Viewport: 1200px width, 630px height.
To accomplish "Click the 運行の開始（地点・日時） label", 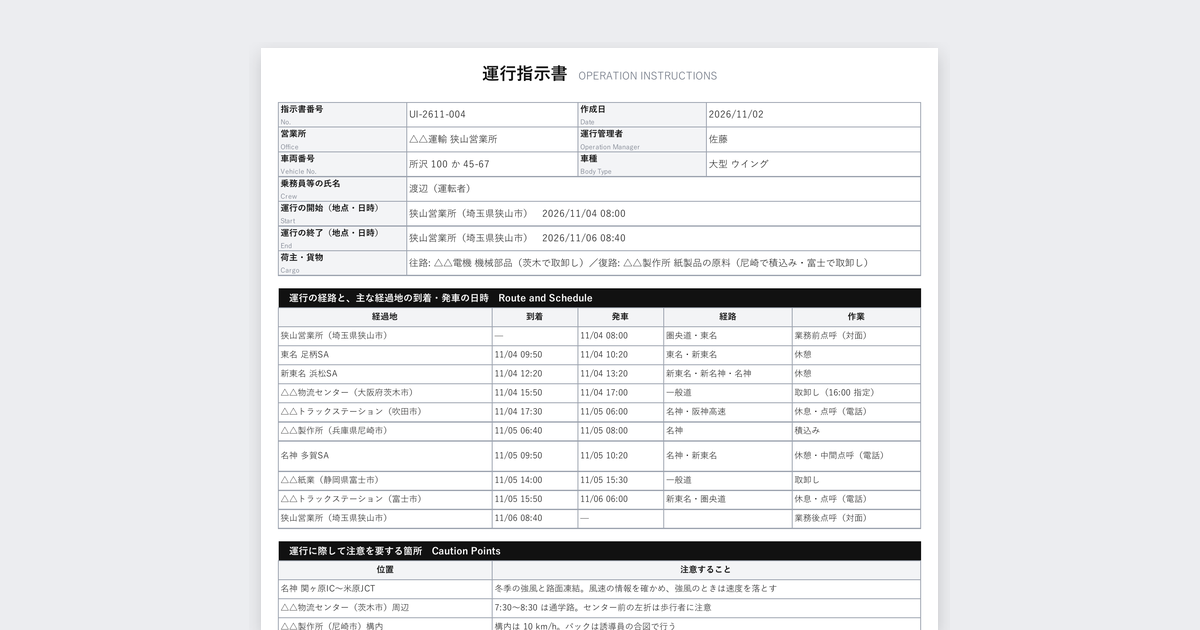I will coord(329,208).
